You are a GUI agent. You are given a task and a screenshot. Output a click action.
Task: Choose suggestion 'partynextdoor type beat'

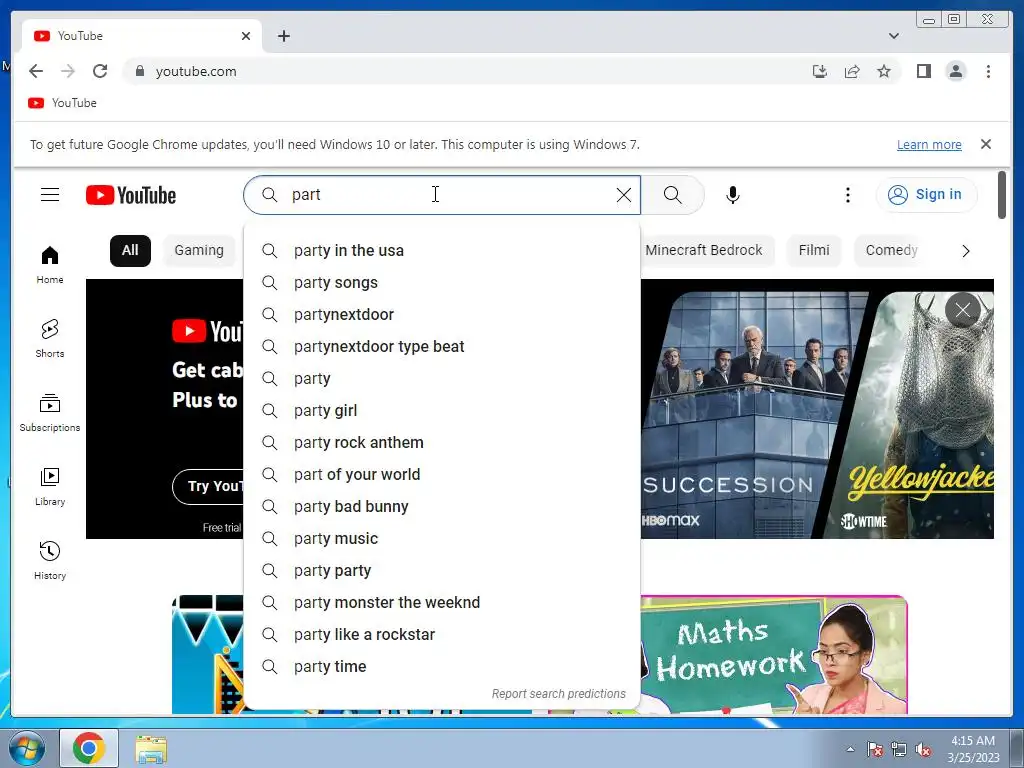[441, 347]
